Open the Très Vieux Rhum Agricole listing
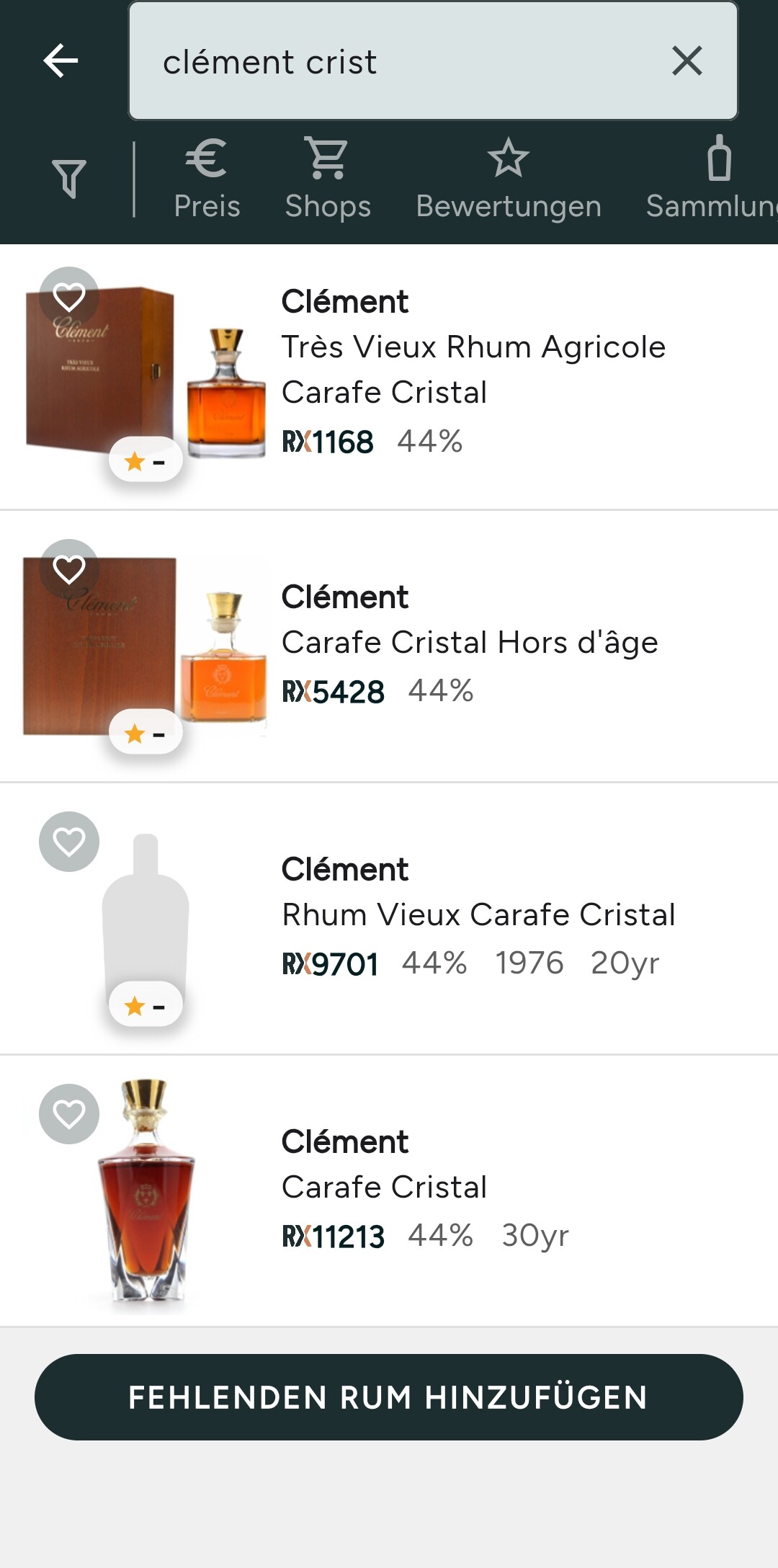Screen dimensions: 778x1568 coord(473,369)
